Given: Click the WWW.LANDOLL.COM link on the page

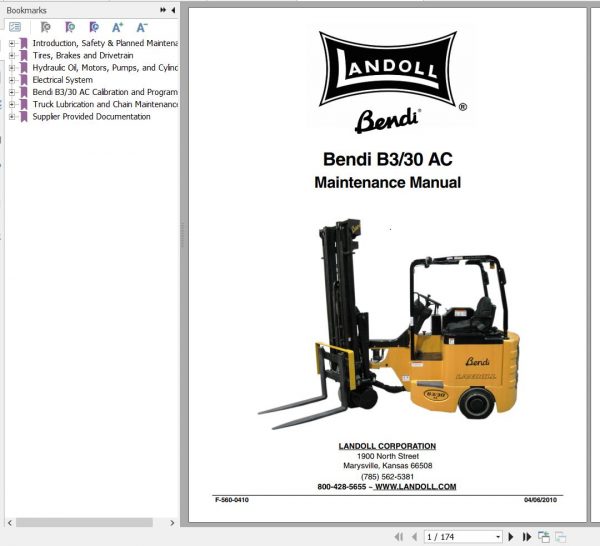Looking at the screenshot, I should 416,487.
